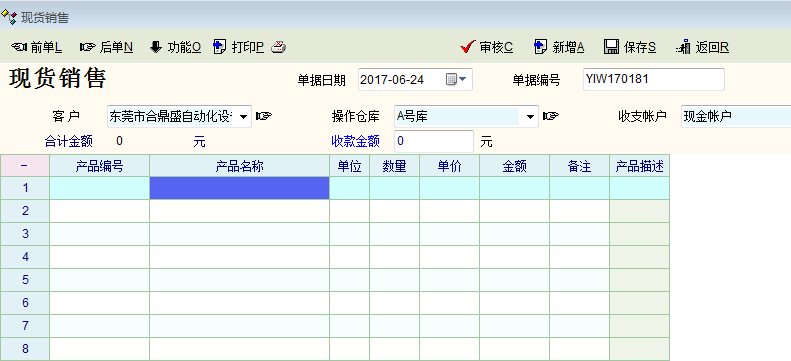Select row header 7
Image resolution: width=791 pixels, height=361 pixels.
(25, 326)
